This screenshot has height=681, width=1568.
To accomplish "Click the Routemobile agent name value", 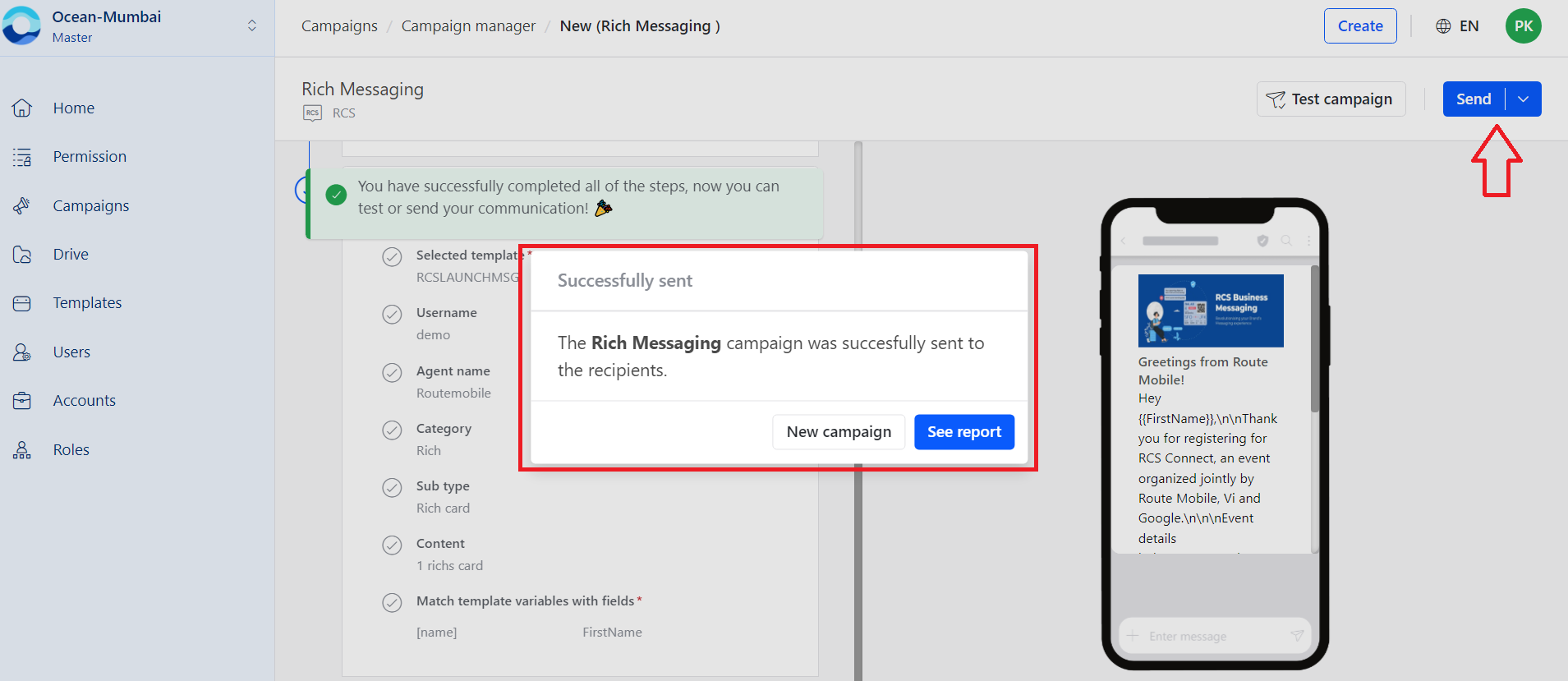I will click(x=453, y=393).
